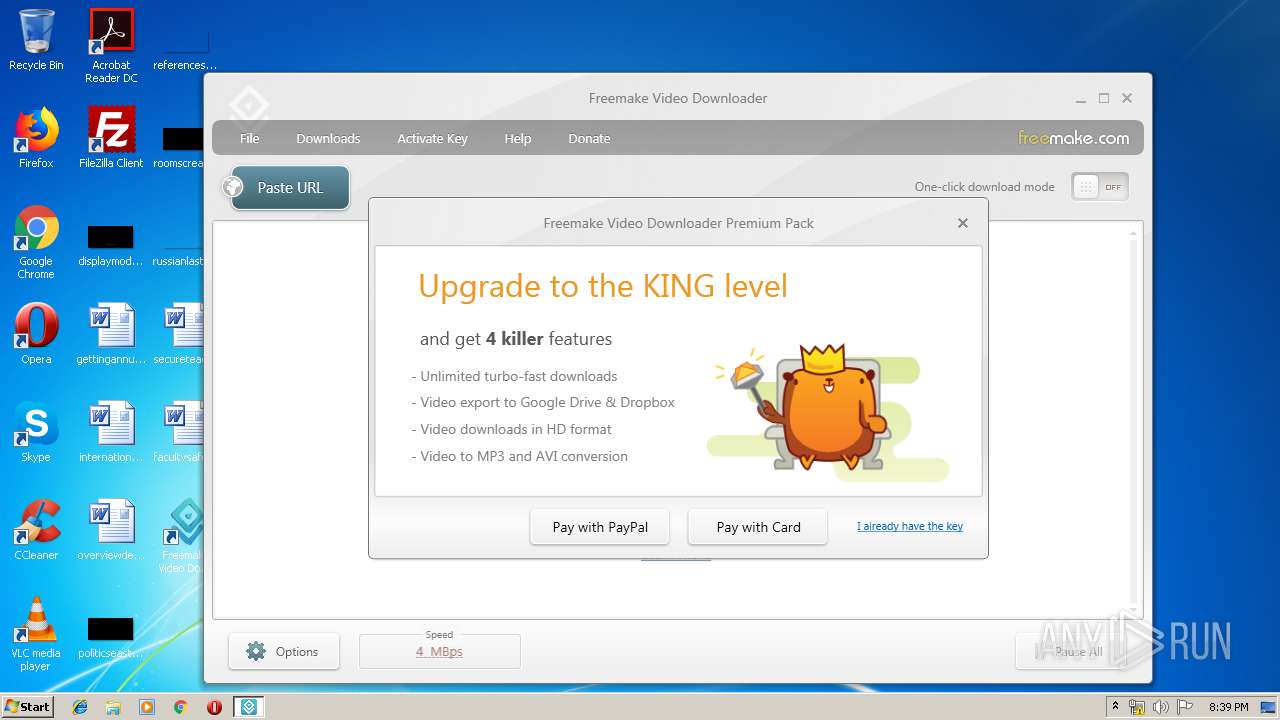1280x720 pixels.
Task: Open the Downloads menu
Action: pyautogui.click(x=328, y=138)
